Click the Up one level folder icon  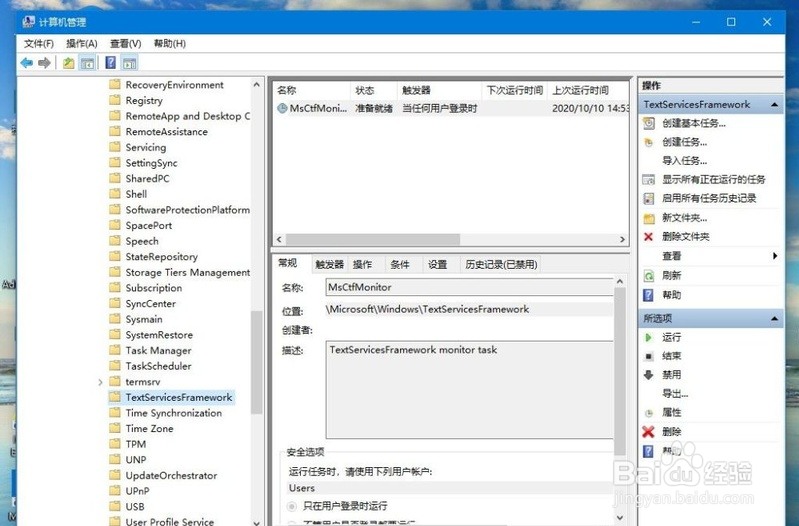(x=68, y=63)
